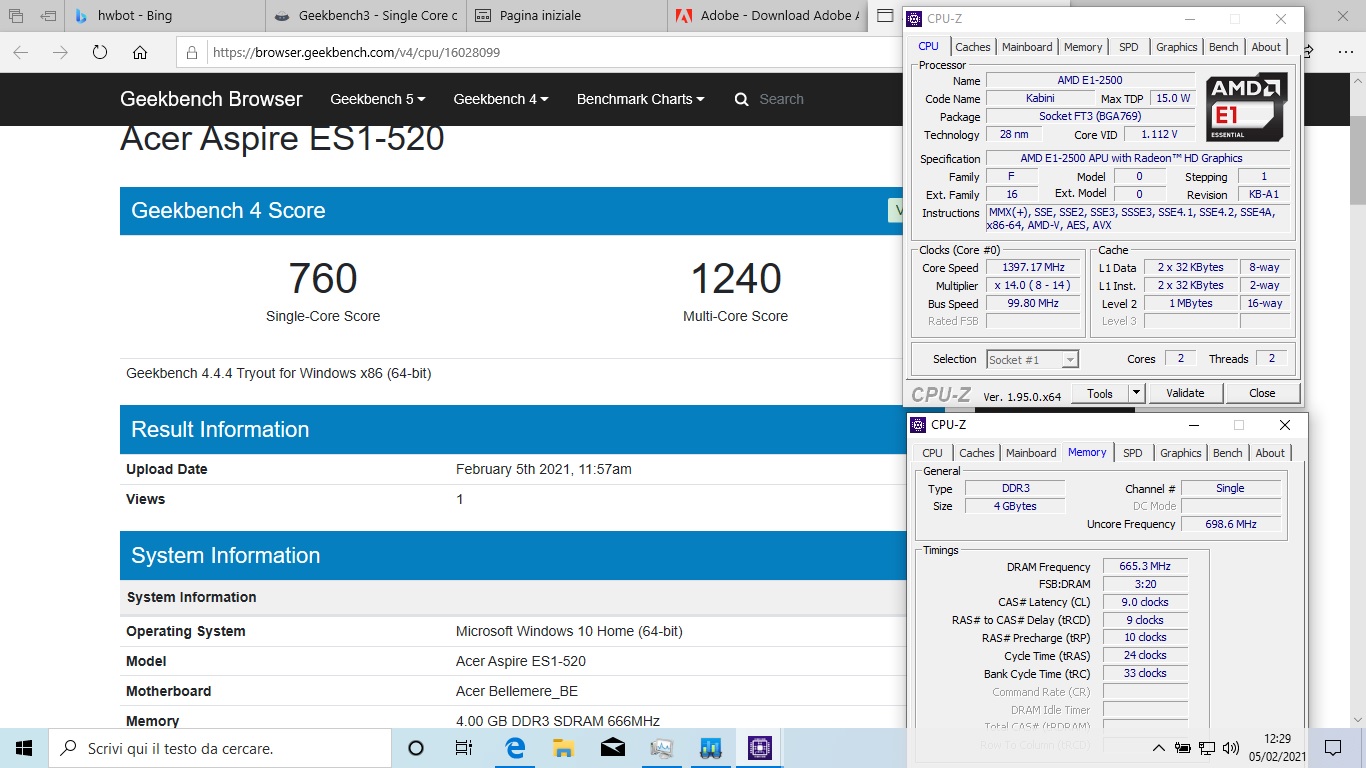Viewport: 1366px width, 768px height.
Task: Open Task View on the taskbar
Action: pyautogui.click(x=464, y=748)
